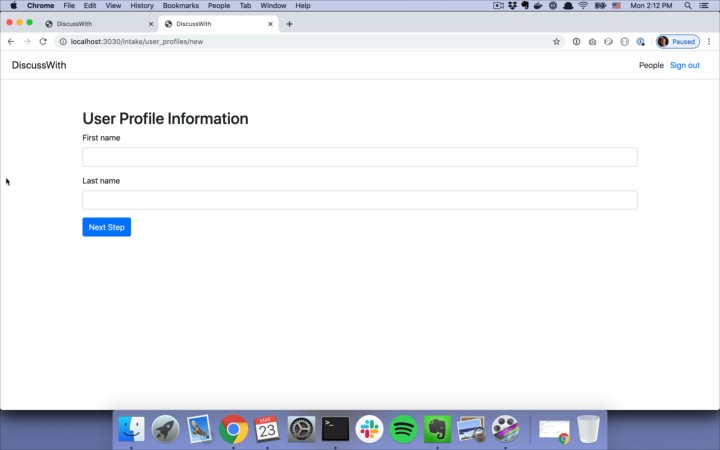720x450 pixels.
Task: Open the camera screenshot extension
Action: click(592, 41)
